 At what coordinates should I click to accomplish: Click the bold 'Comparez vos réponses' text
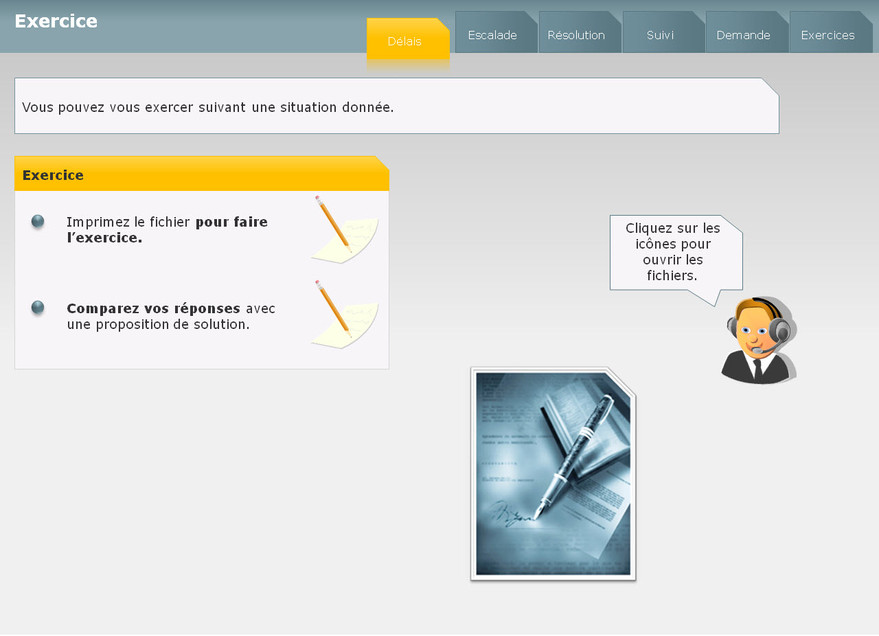point(153,308)
